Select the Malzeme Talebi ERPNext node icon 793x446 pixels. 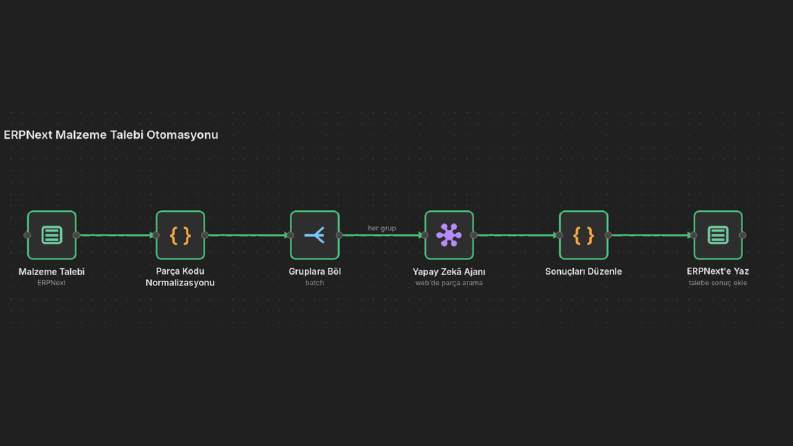52,235
